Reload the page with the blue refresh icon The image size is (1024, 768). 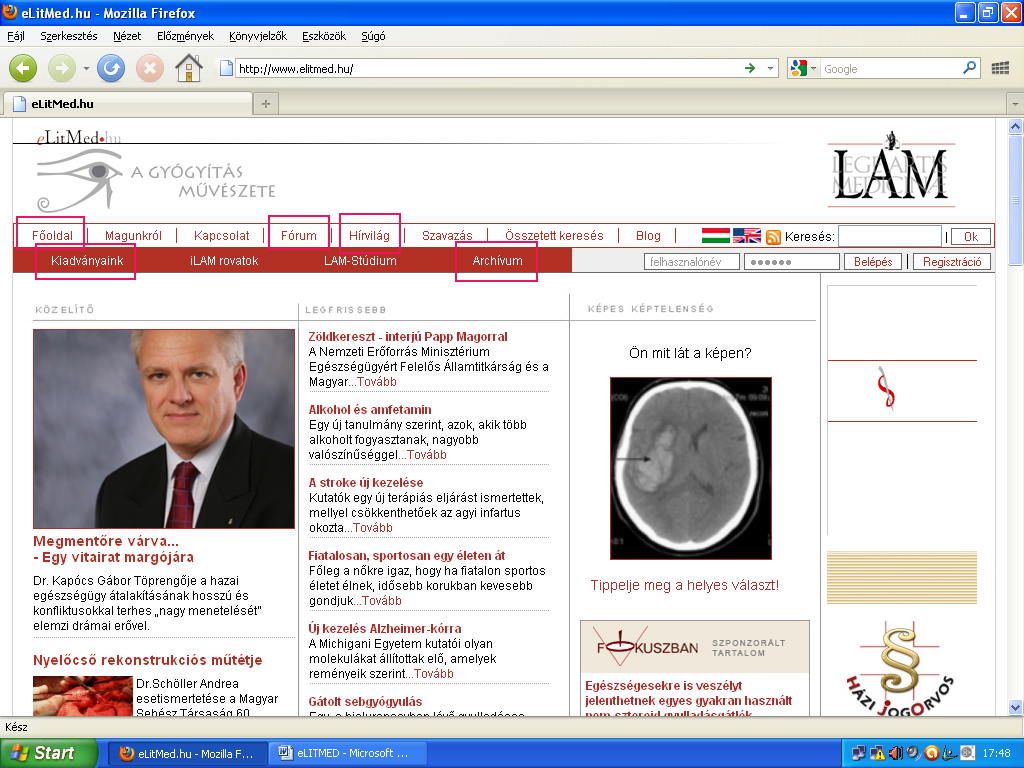(x=111, y=68)
